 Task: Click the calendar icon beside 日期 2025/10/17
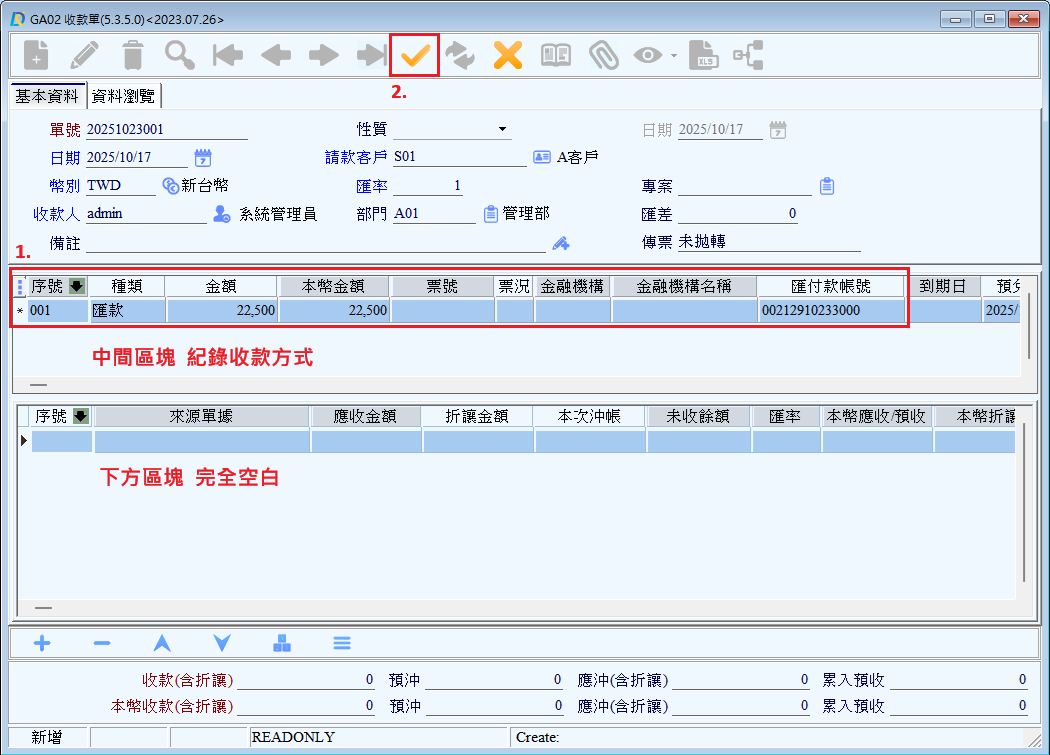click(x=203, y=158)
